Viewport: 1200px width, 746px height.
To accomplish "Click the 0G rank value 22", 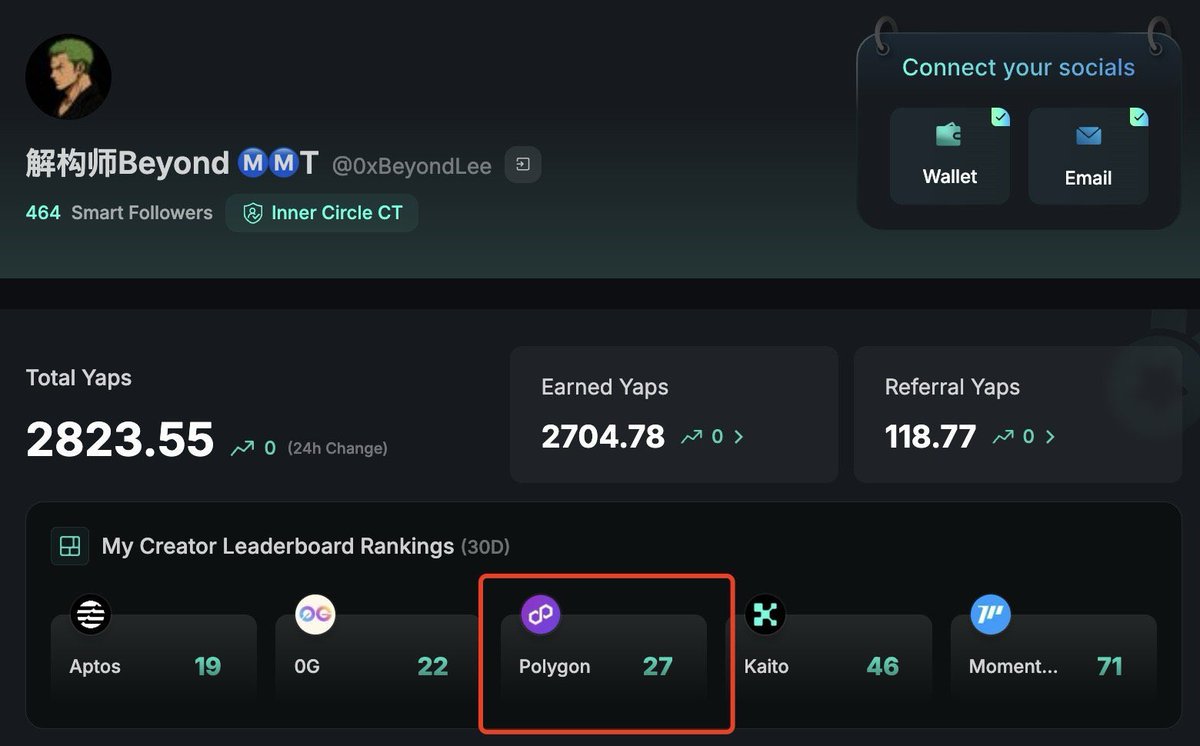I will point(433,667).
